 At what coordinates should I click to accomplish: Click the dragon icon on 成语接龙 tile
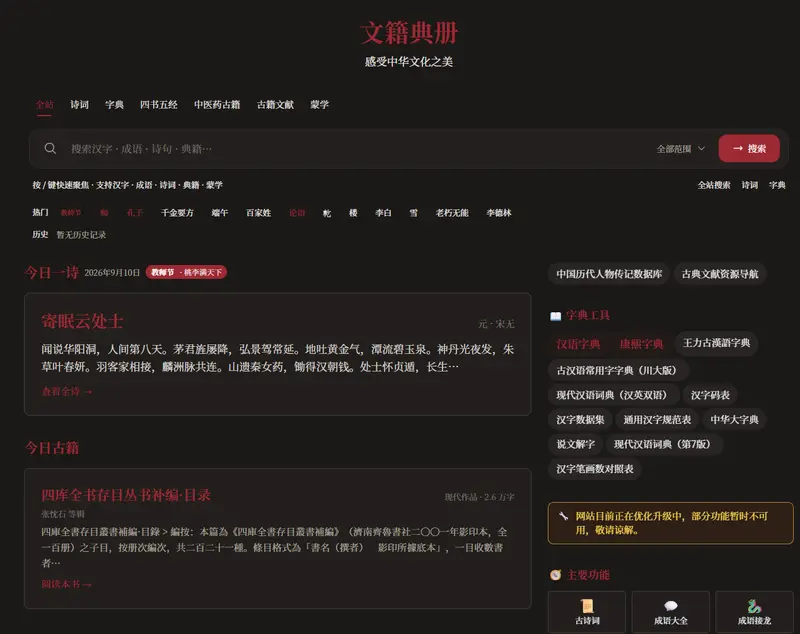(x=755, y=606)
